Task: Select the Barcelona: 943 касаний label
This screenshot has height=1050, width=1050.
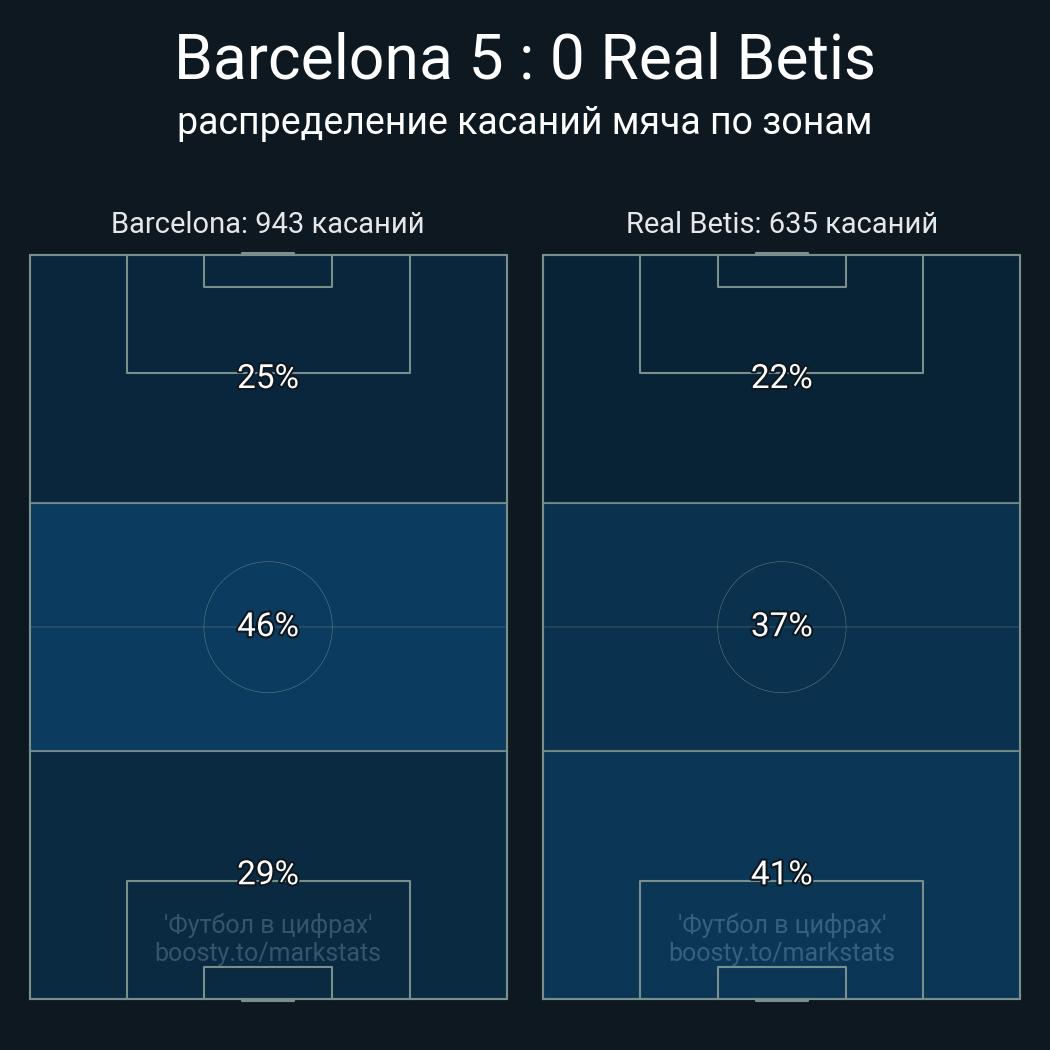Action: click(x=268, y=223)
